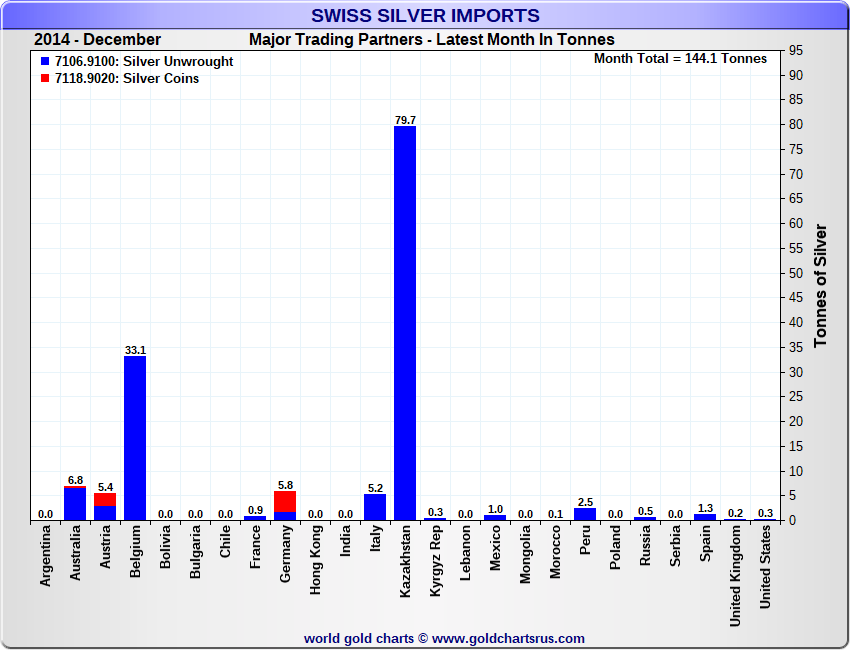Select the Belgium bar

(x=135, y=437)
